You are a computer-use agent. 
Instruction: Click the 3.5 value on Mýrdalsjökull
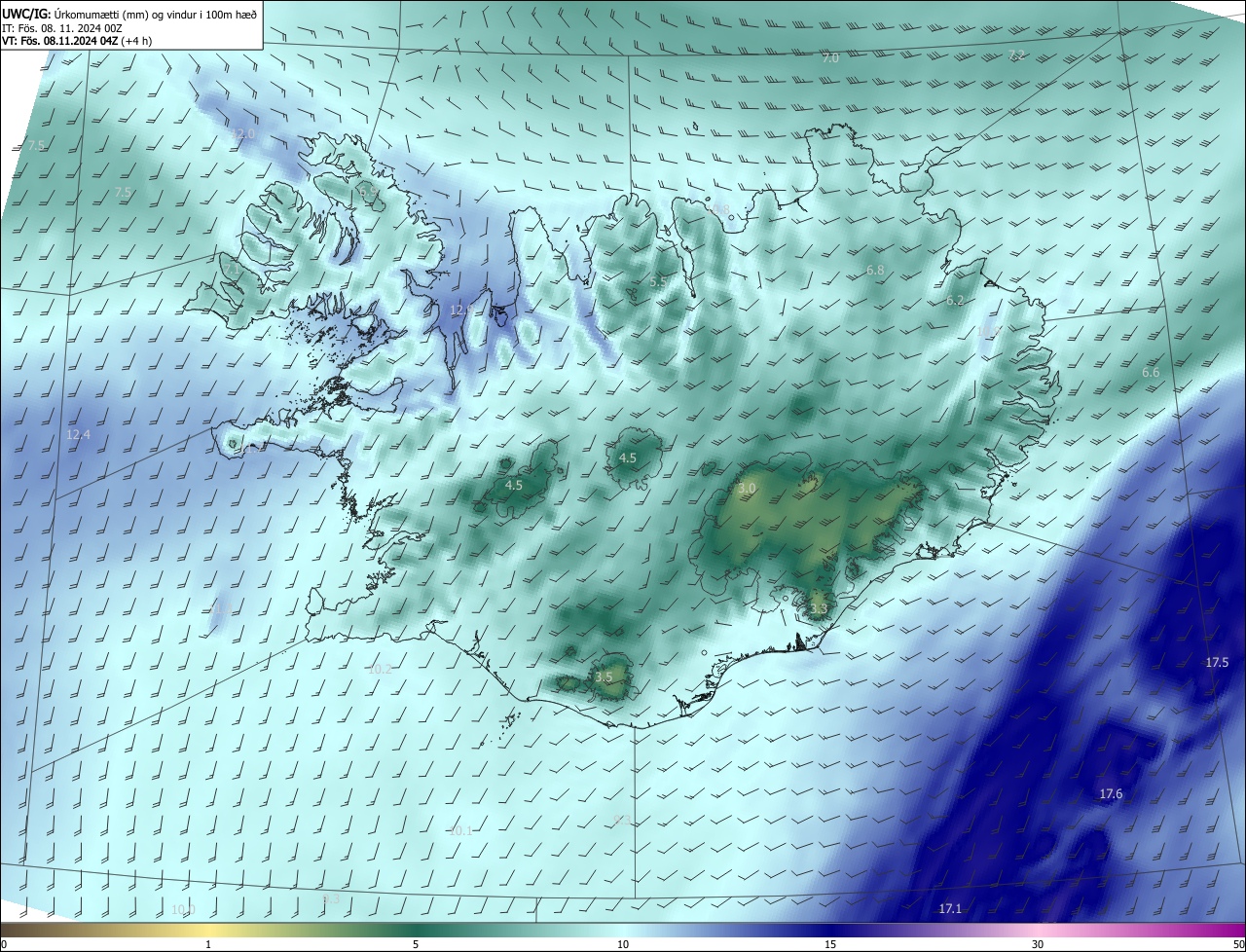(605, 677)
